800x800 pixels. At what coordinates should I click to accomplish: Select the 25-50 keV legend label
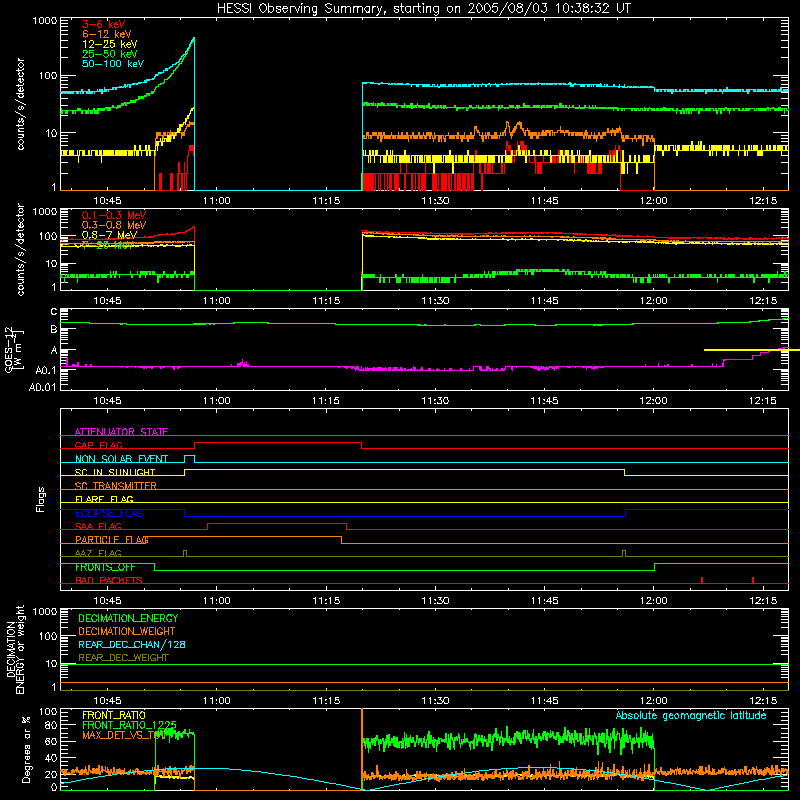pos(110,54)
